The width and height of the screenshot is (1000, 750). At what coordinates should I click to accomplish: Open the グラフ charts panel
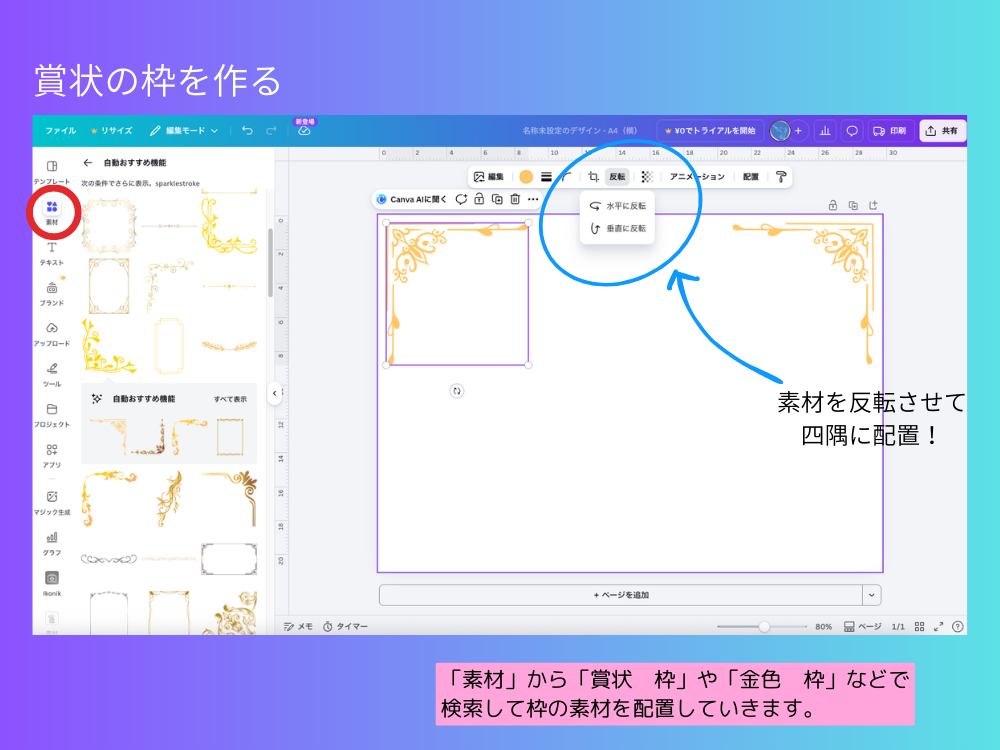[52, 543]
